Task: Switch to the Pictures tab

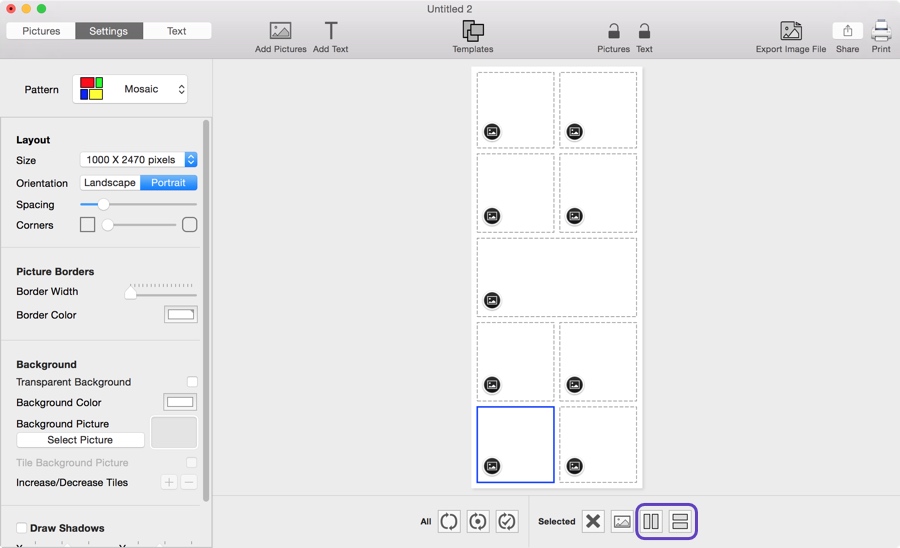Action: tap(41, 31)
